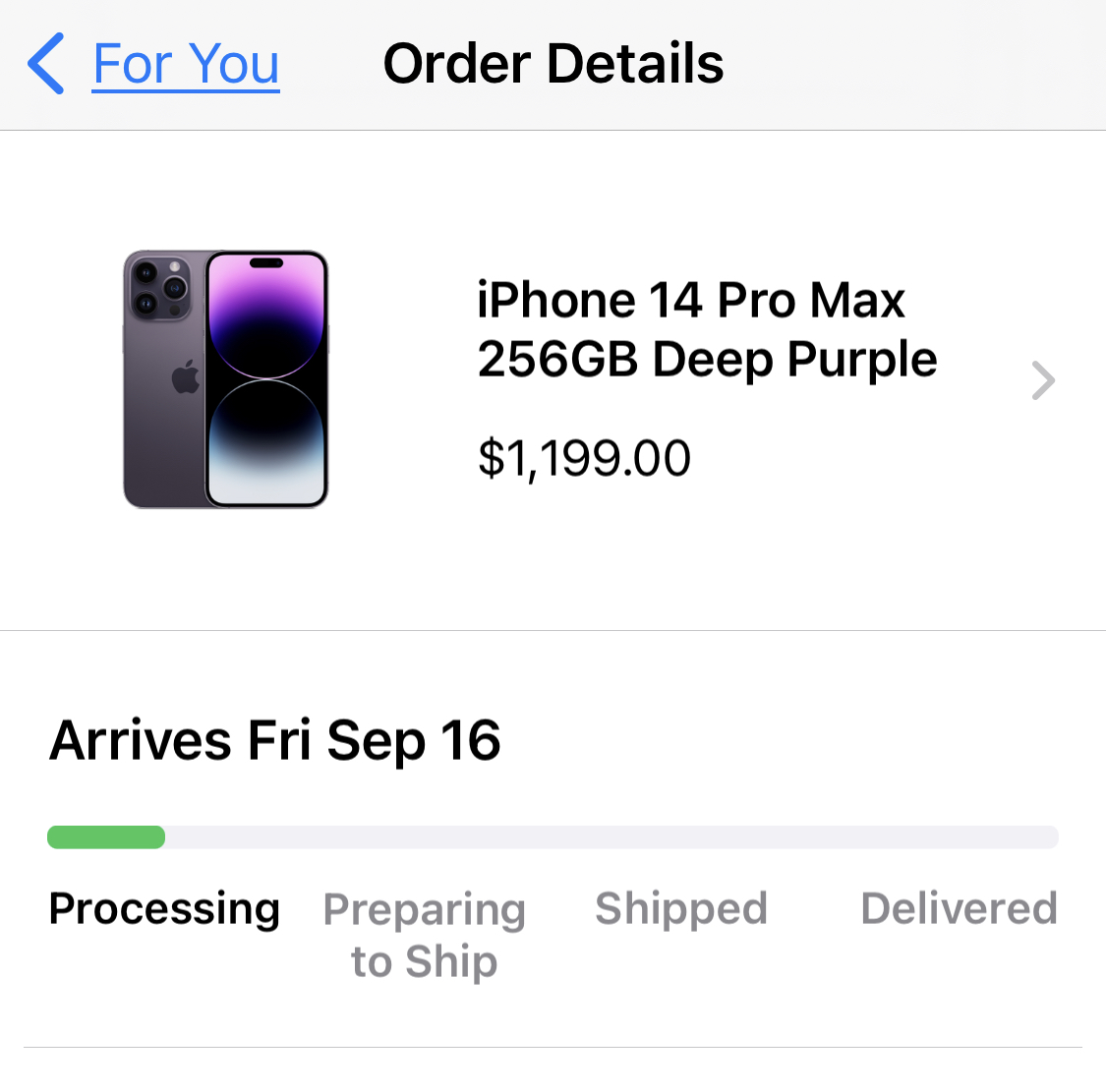Tap the Dynamic Island on the phone image
Image resolution: width=1106 pixels, height=1092 pixels.
[266, 263]
